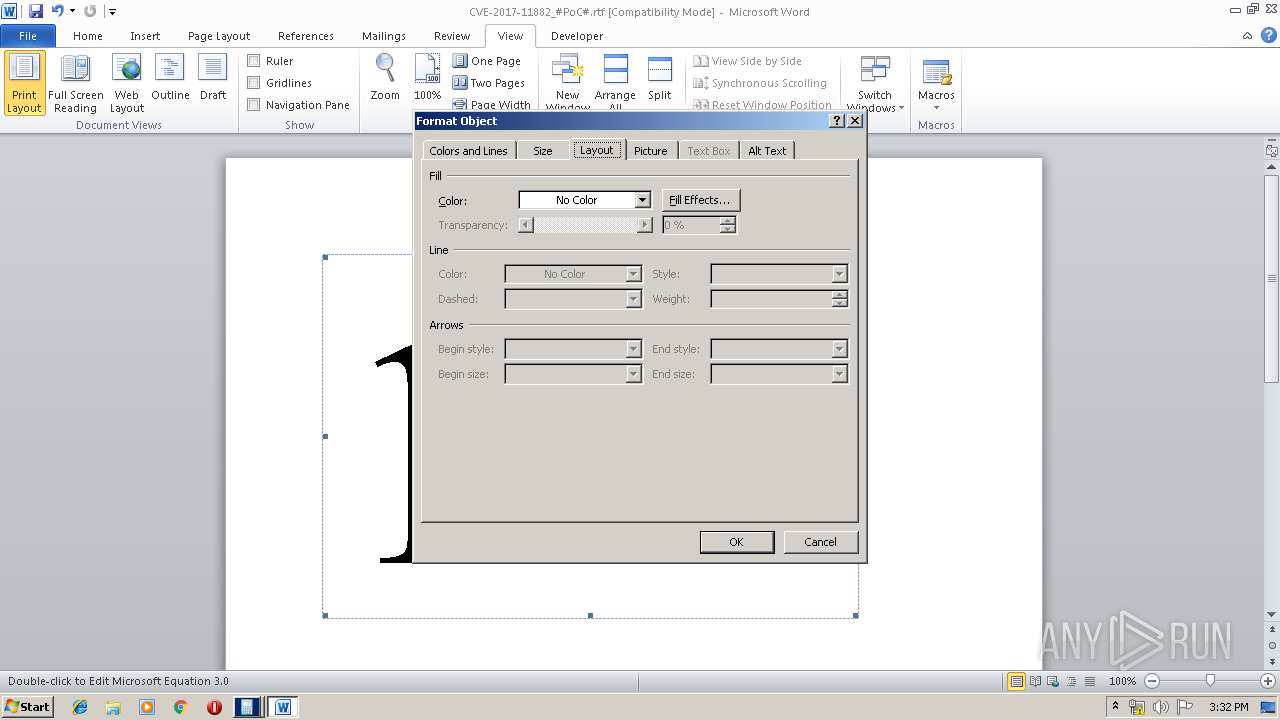
Task: Open Customize Quick Access Toolbar dropdown
Action: tap(112, 12)
